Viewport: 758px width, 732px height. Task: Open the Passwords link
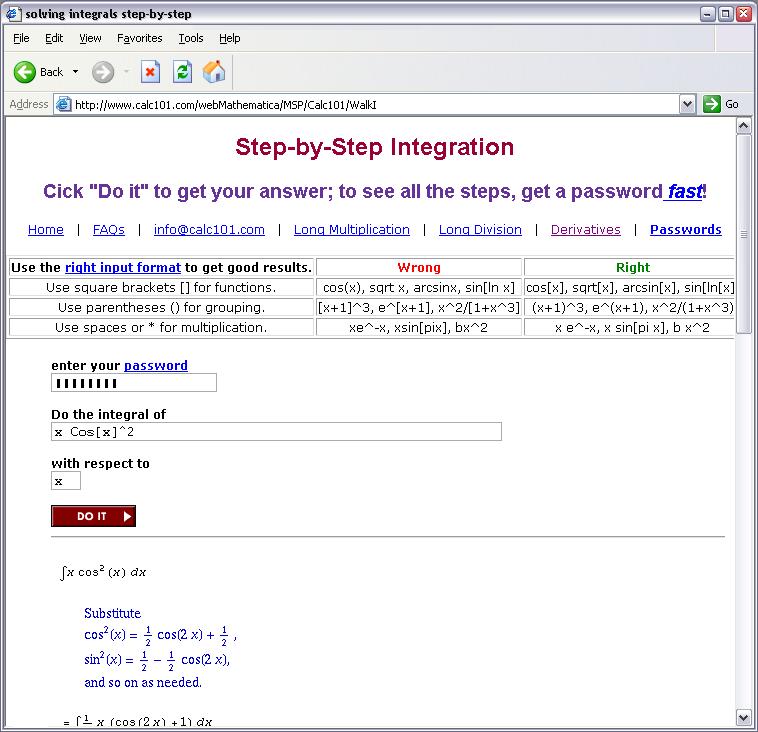[685, 230]
